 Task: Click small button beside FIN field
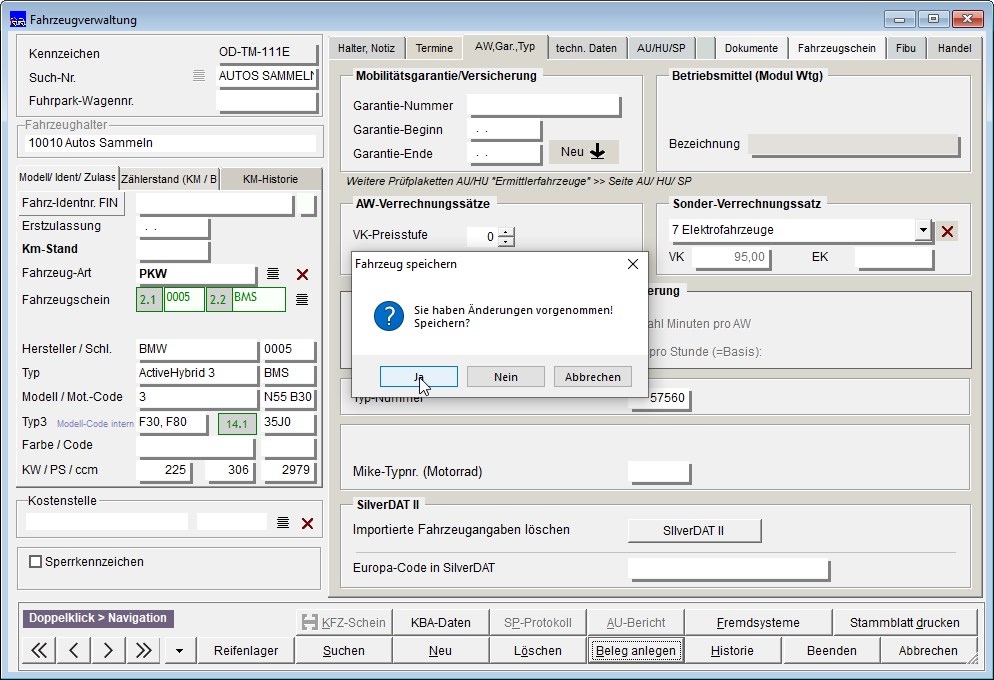click(308, 205)
